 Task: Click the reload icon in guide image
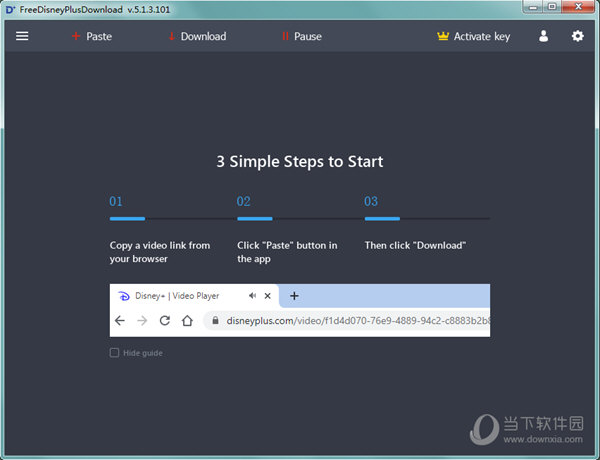point(165,320)
